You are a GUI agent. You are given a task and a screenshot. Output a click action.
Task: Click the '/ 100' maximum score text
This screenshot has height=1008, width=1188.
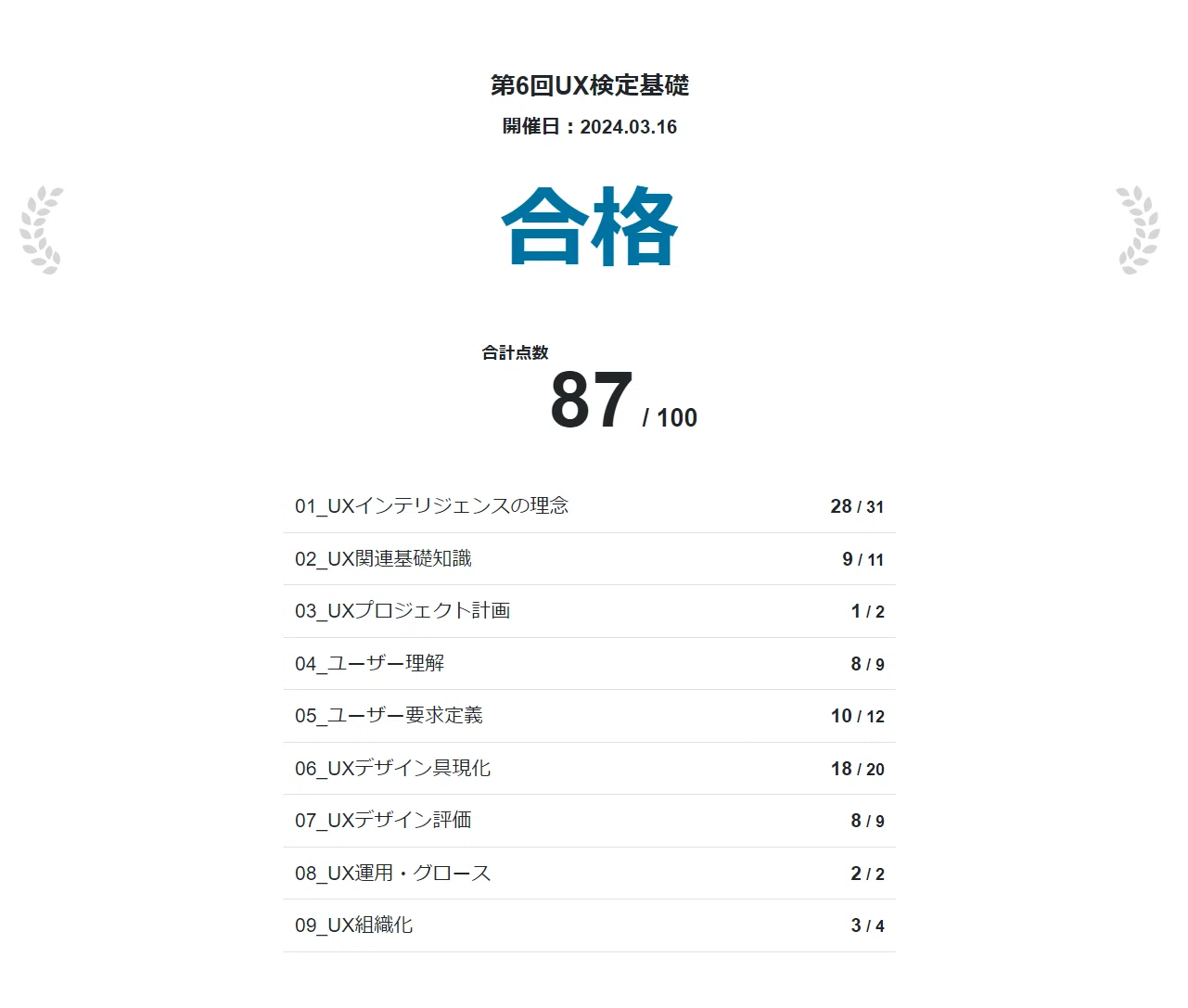click(x=670, y=418)
